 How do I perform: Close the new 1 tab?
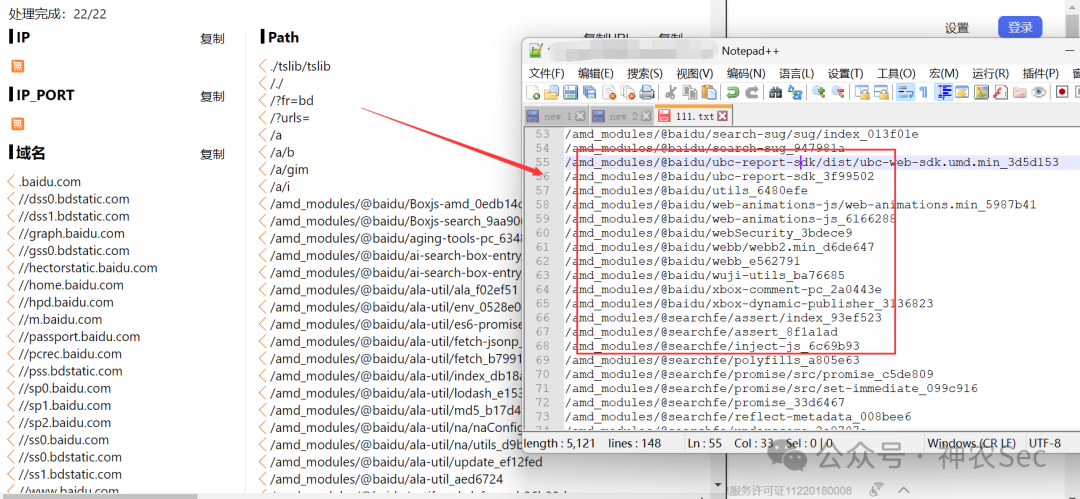point(580,116)
